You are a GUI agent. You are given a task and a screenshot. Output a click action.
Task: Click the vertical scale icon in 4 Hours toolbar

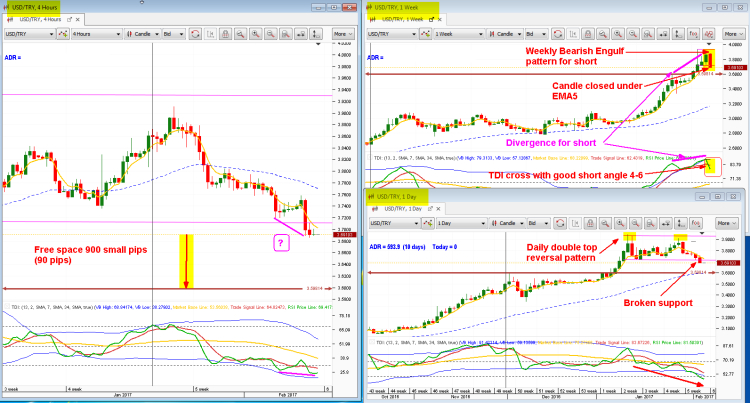(x=316, y=34)
